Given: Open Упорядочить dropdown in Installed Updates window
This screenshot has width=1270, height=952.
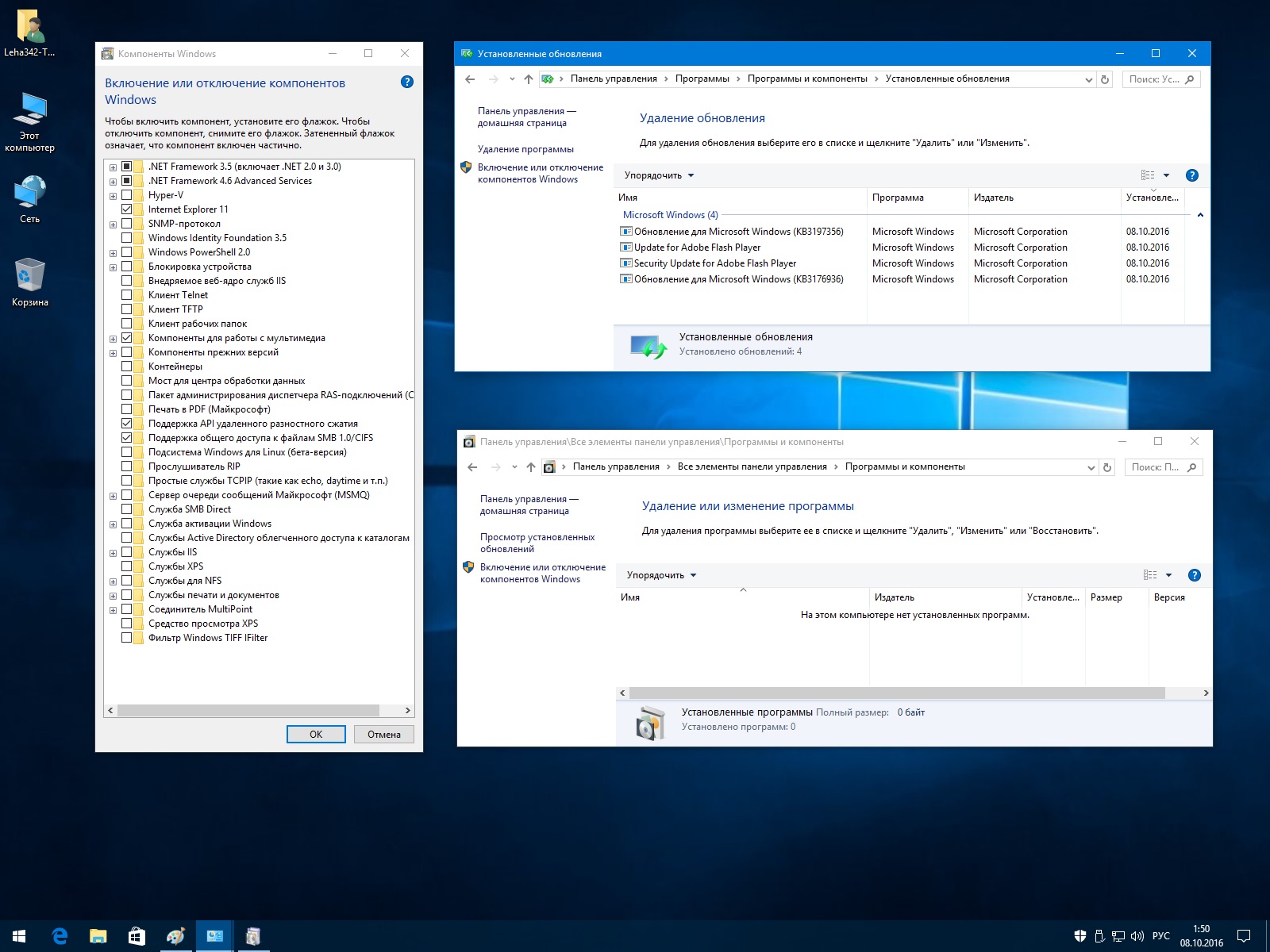Looking at the screenshot, I should tap(659, 175).
